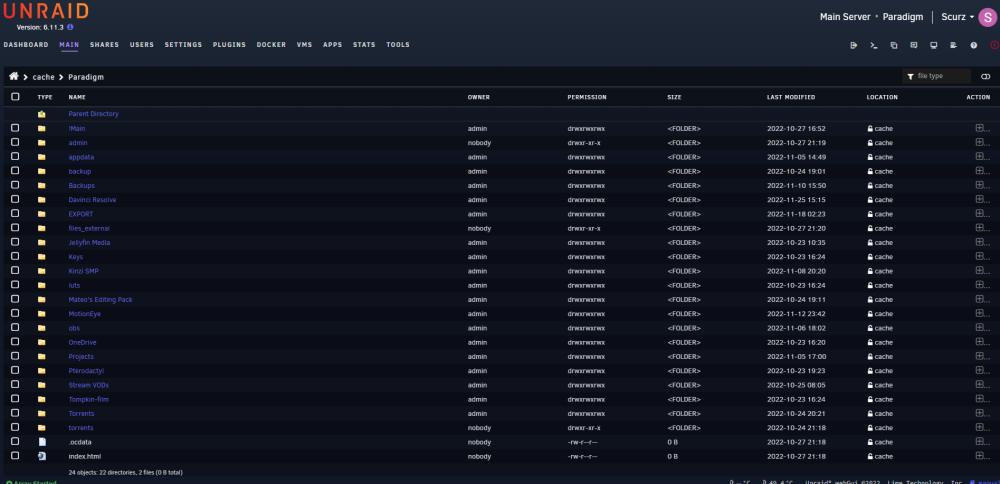Viewport: 1000px width, 484px height.
Task: Open the terminal icon
Action: (x=874, y=45)
